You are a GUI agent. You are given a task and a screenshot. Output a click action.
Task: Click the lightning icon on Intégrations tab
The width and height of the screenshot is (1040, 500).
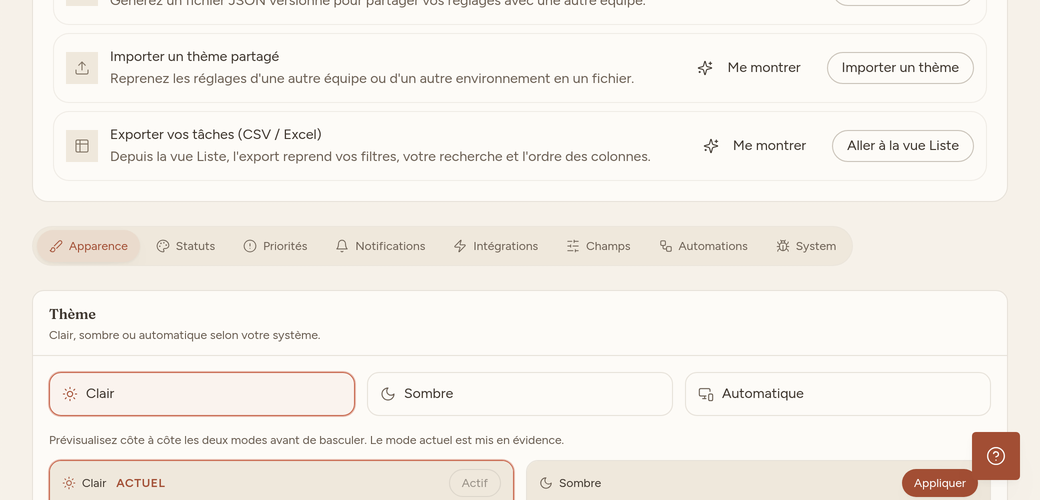(460, 246)
